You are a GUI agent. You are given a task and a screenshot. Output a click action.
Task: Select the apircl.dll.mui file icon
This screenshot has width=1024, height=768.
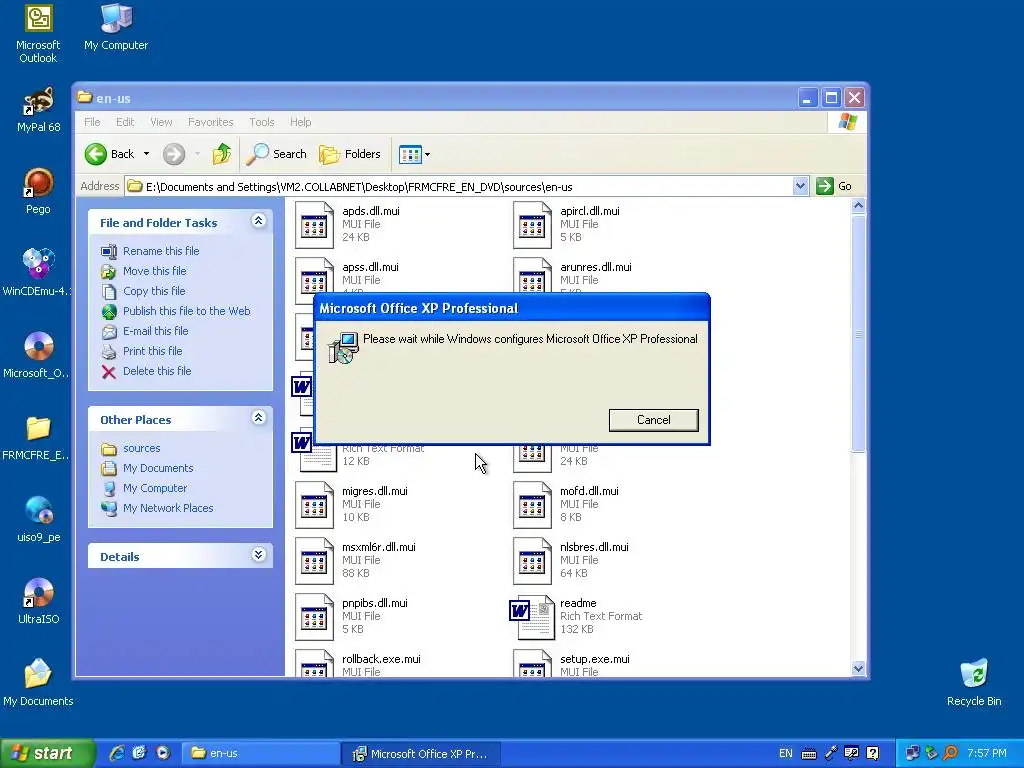pyautogui.click(x=532, y=225)
